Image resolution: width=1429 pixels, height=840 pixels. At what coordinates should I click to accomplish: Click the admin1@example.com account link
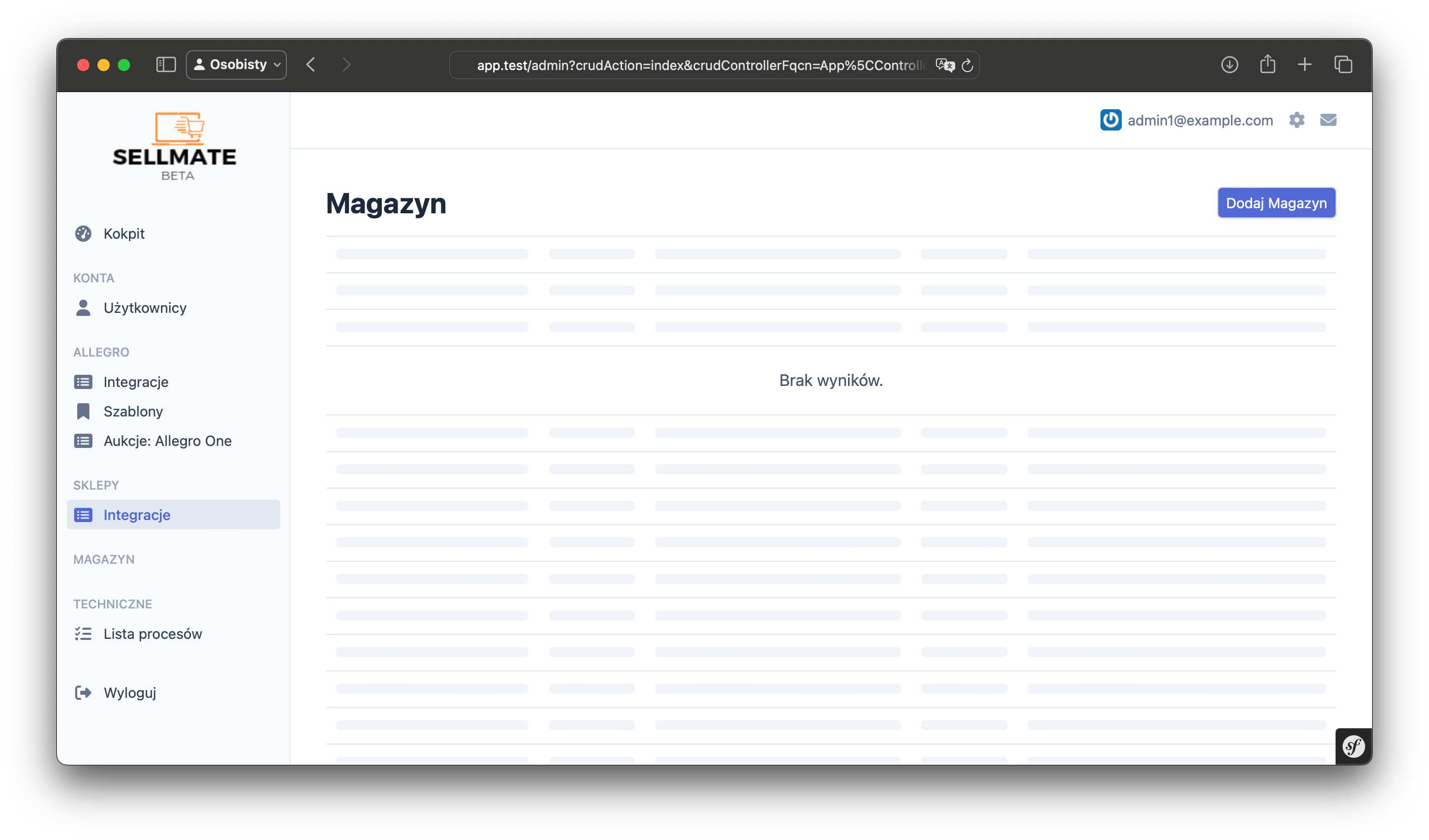tap(1200, 120)
